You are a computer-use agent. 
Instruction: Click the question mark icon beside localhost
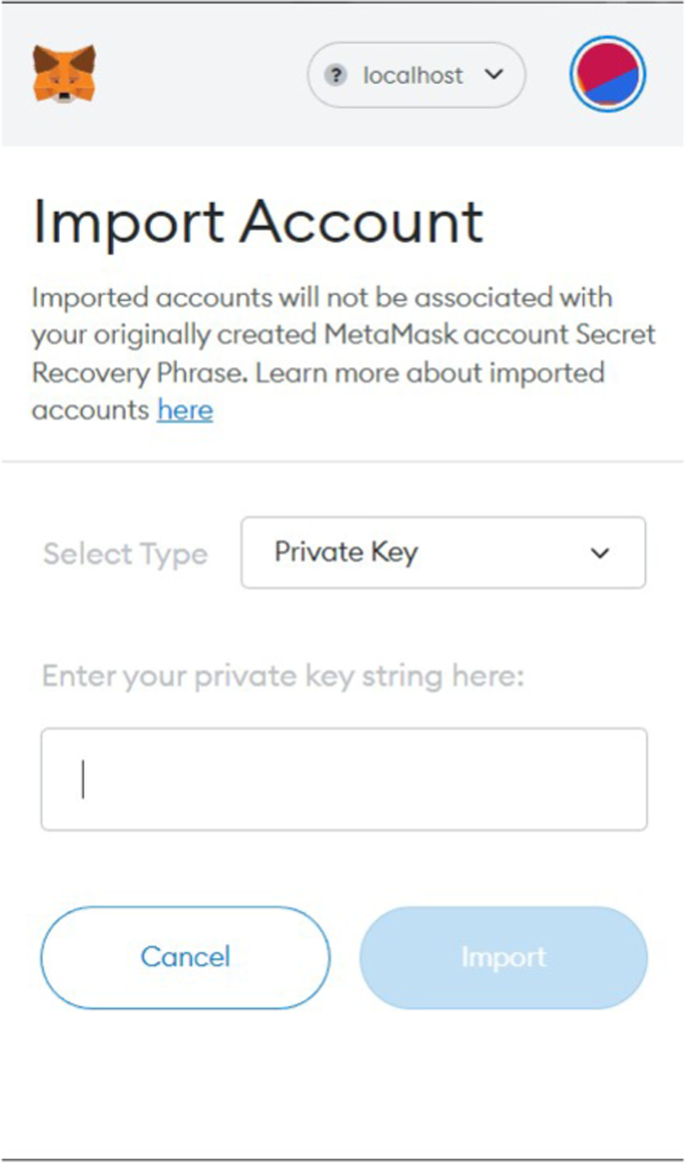[338, 75]
